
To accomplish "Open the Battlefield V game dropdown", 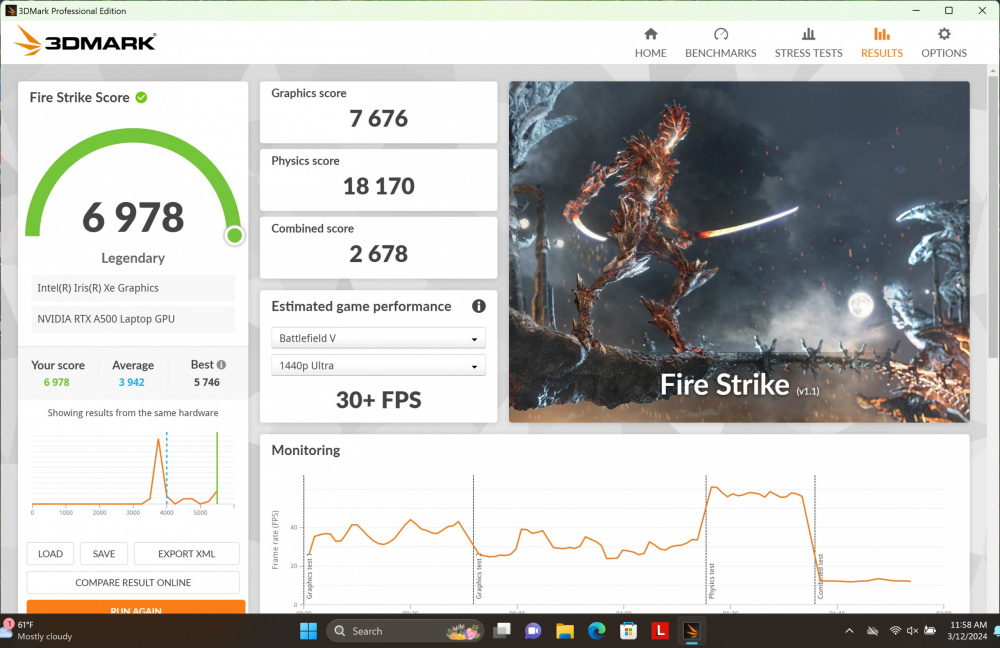I will (378, 338).
